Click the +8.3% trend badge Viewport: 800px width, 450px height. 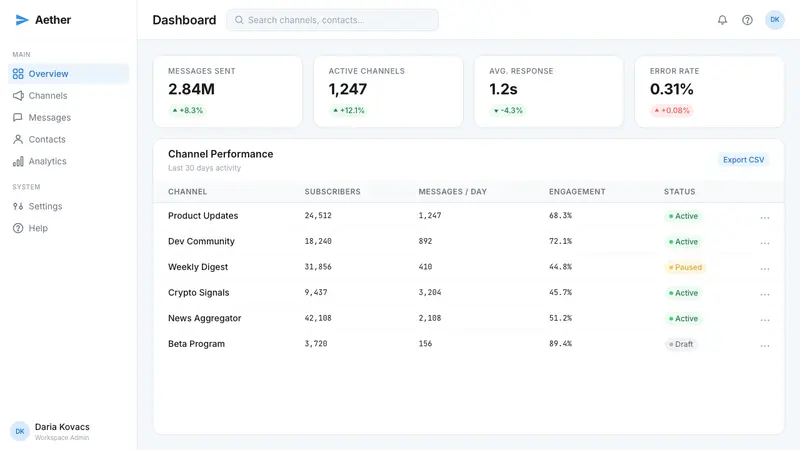[188, 110]
